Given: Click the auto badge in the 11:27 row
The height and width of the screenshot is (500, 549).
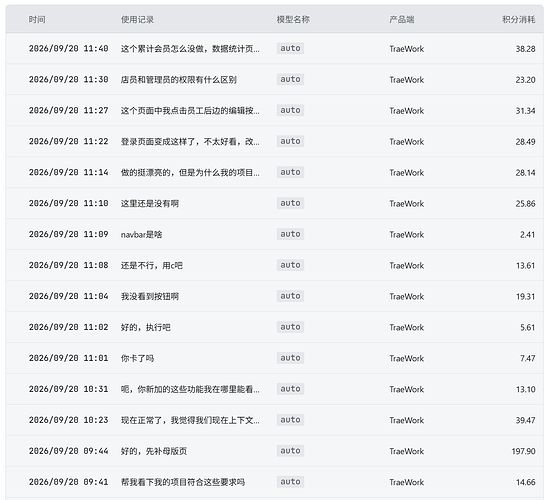Looking at the screenshot, I should pos(290,110).
